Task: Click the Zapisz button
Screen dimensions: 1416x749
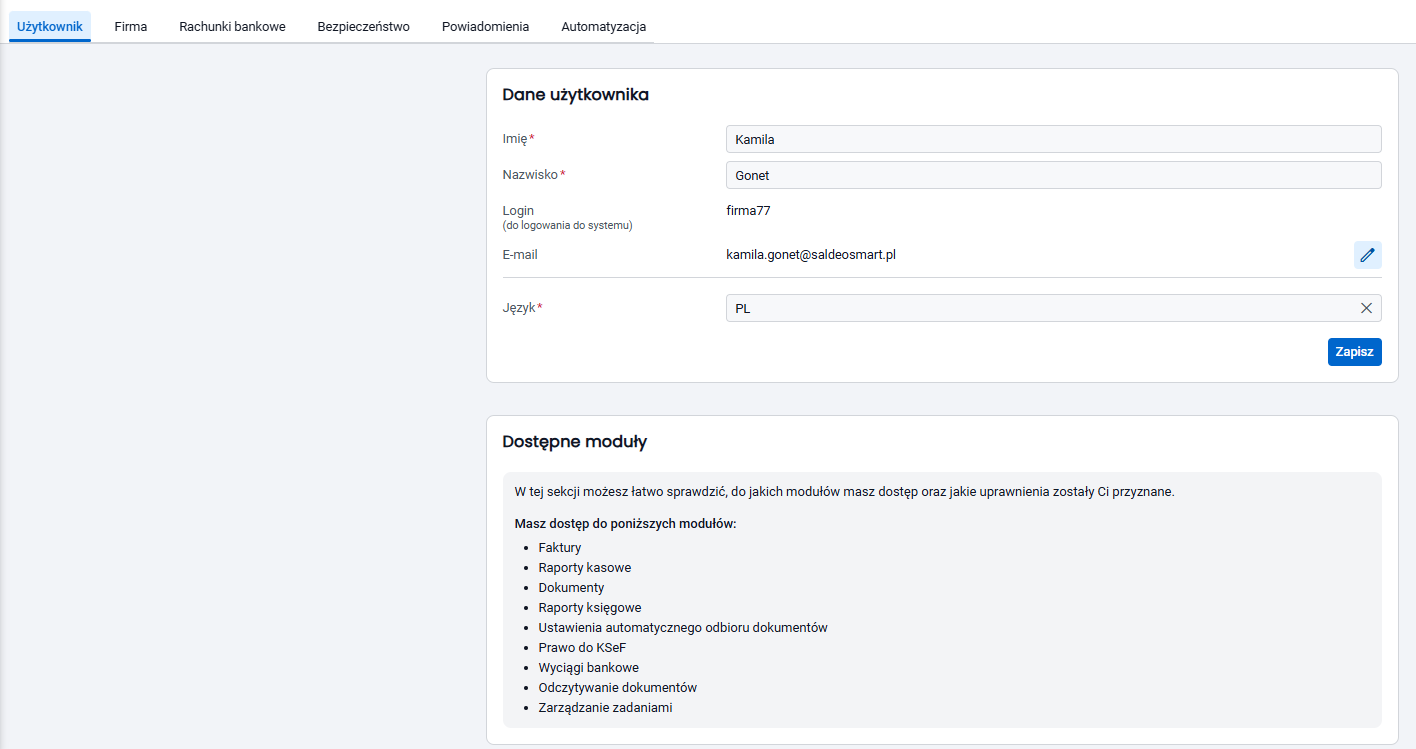Action: [x=1354, y=352]
